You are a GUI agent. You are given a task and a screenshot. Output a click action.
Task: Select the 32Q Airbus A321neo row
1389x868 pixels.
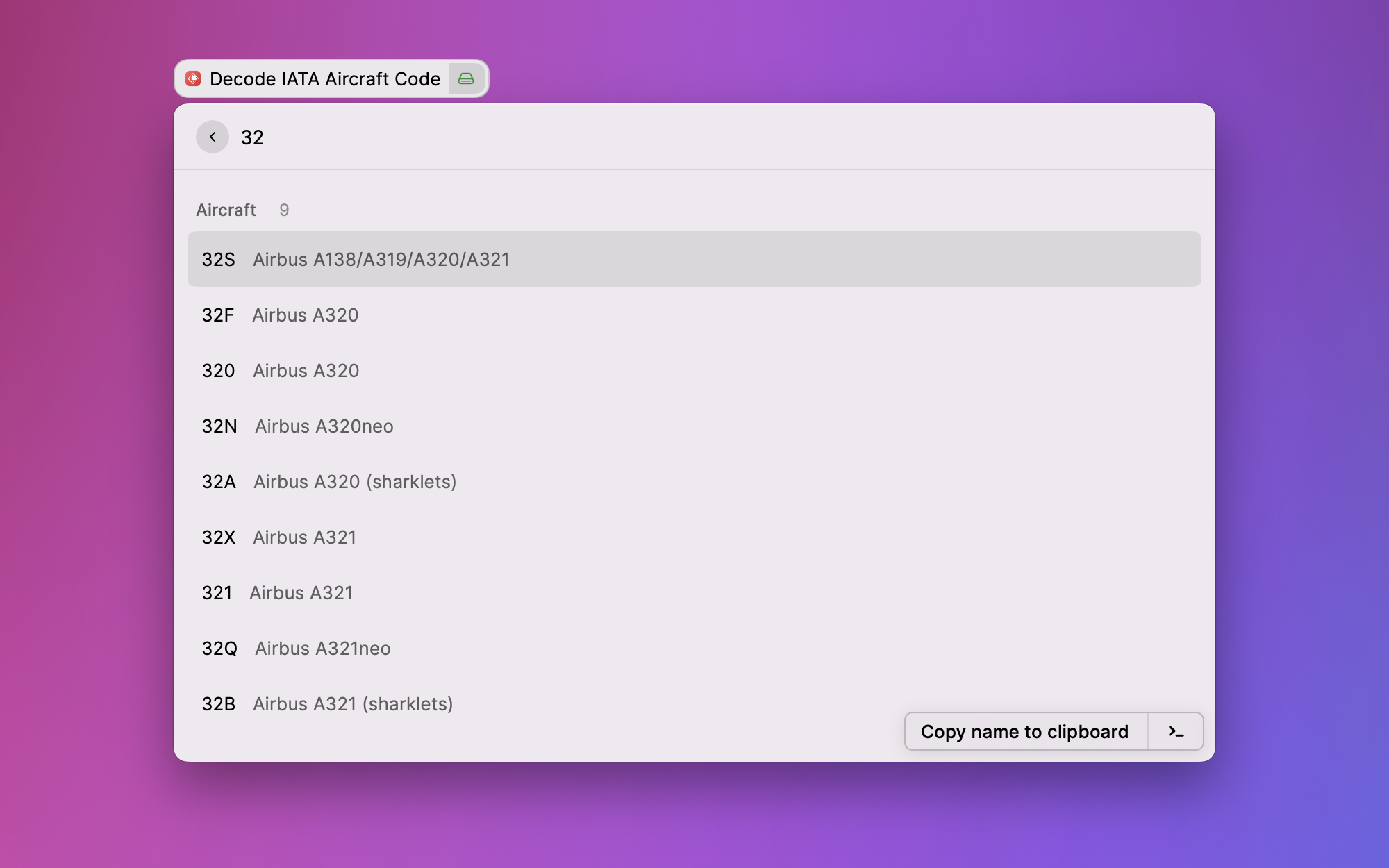[x=694, y=648]
